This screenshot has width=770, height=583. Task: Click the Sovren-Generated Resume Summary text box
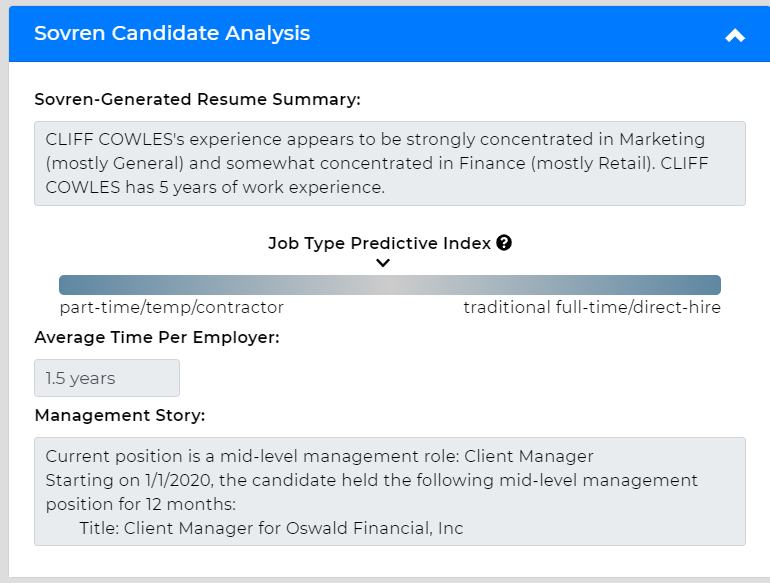(389, 163)
